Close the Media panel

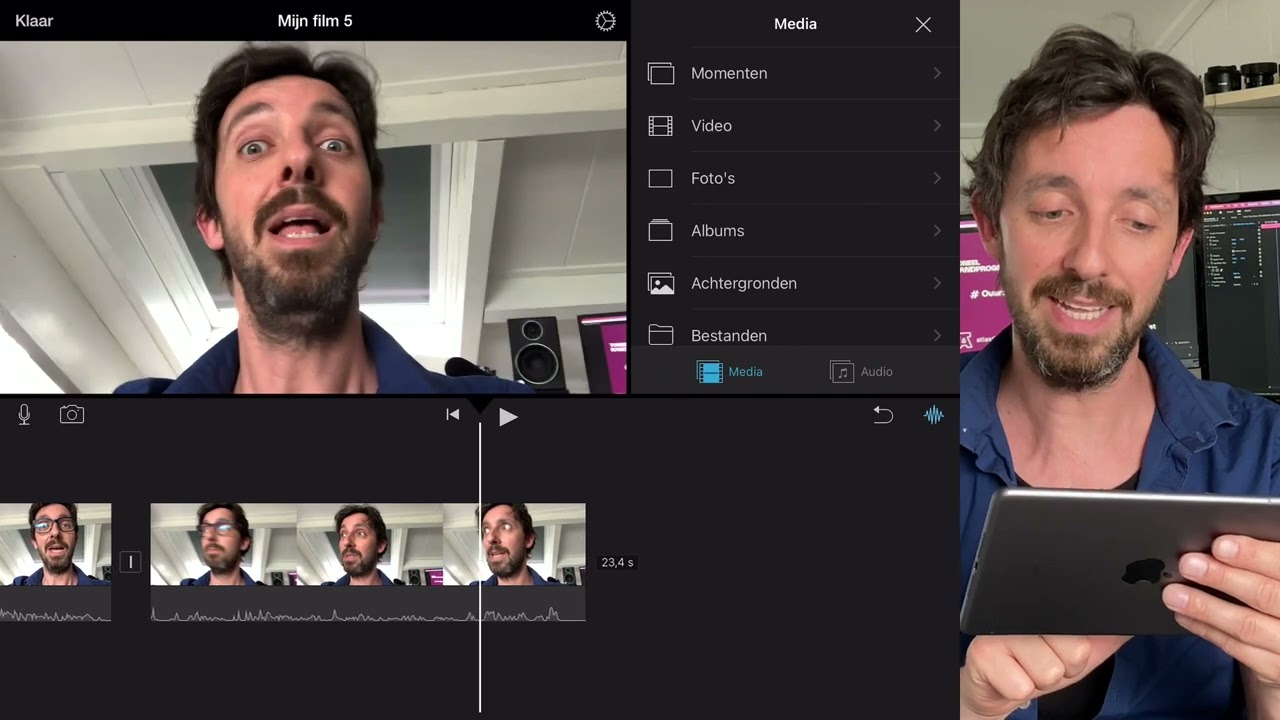[923, 24]
